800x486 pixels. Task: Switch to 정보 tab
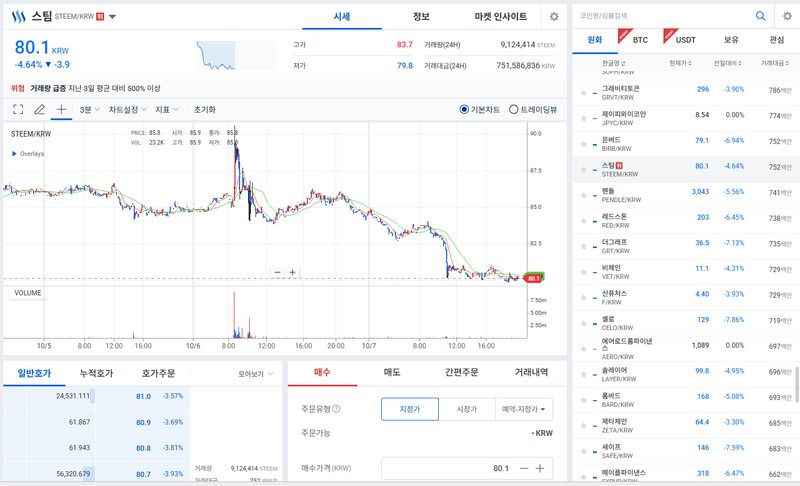click(x=421, y=17)
